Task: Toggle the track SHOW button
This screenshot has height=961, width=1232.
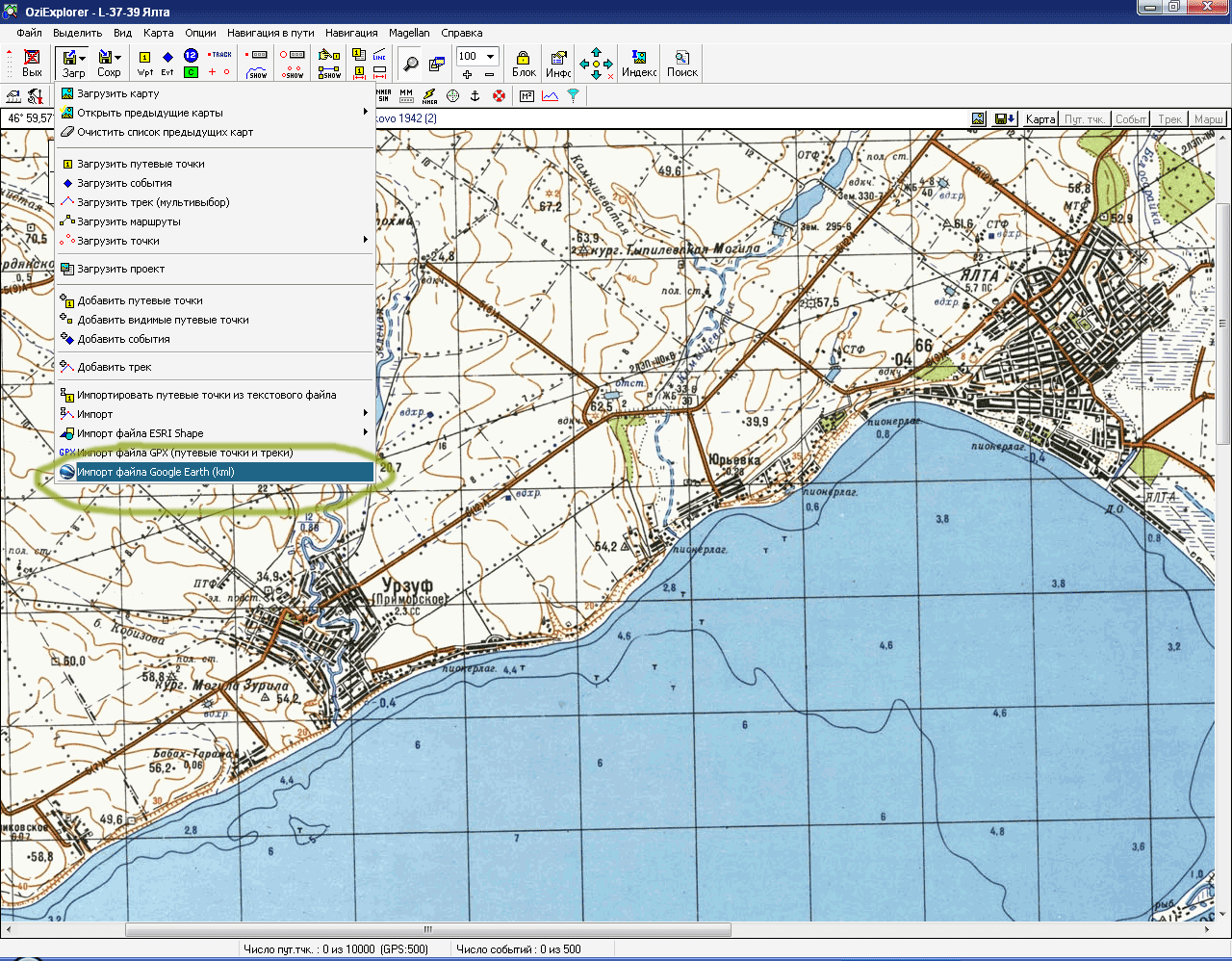Action: [257, 72]
